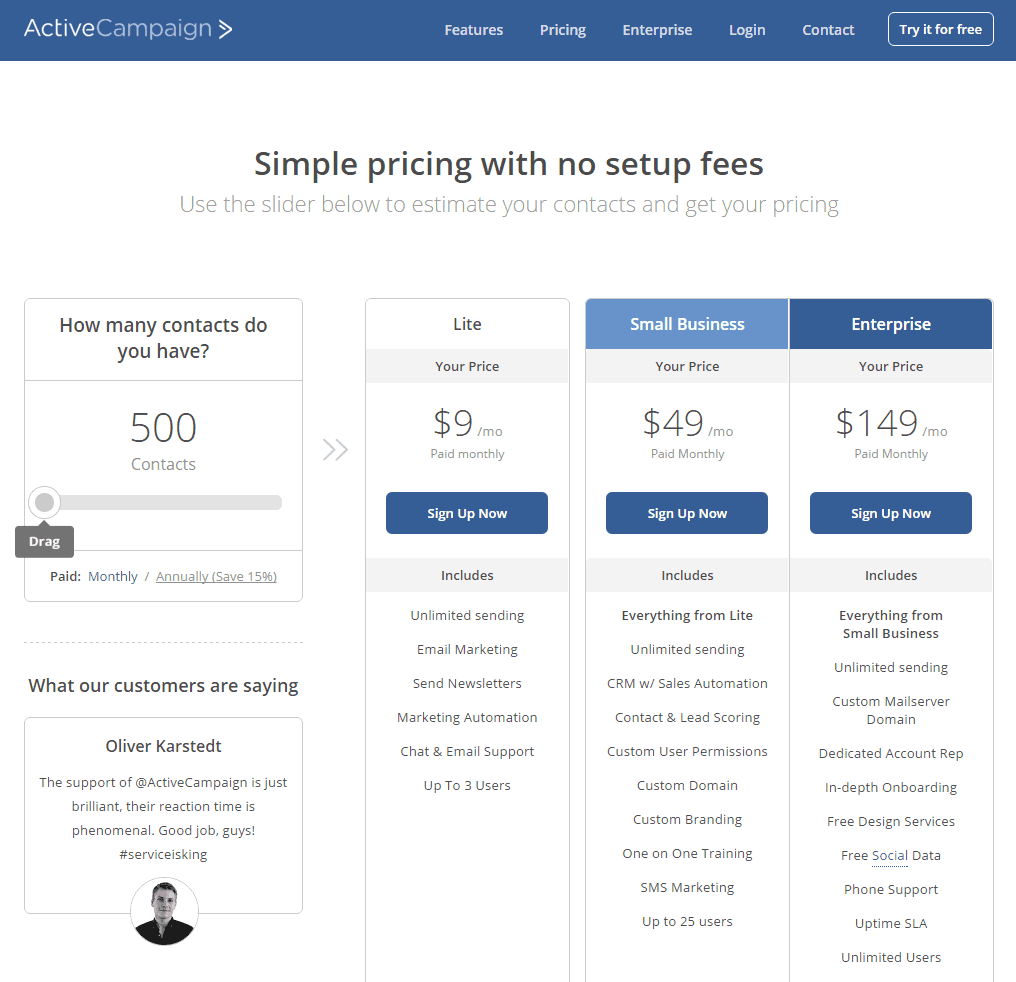Click Up To 3 Users text
The width and height of the screenshot is (1016, 982).
tap(467, 785)
